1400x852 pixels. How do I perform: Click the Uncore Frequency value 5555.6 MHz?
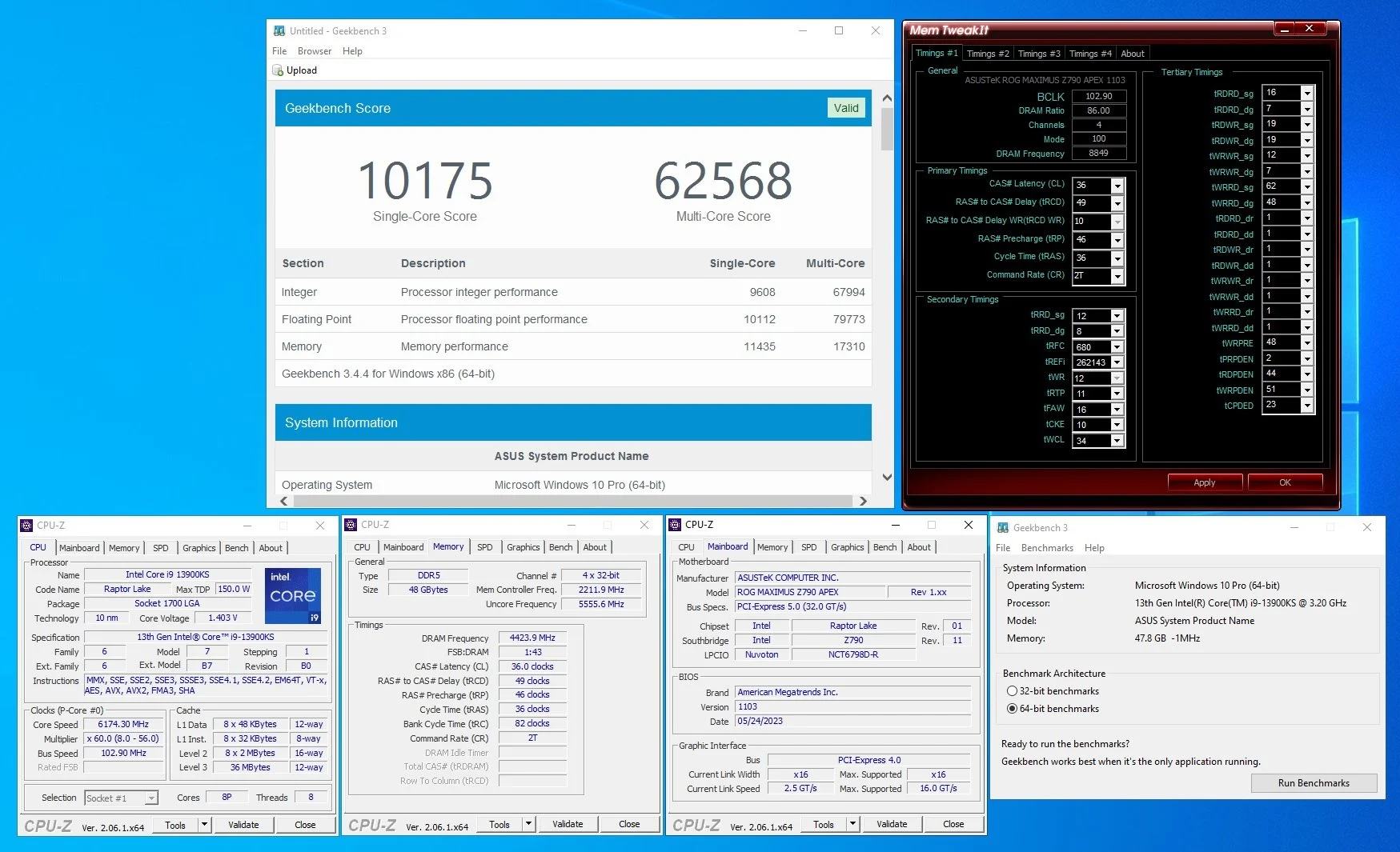(601, 604)
